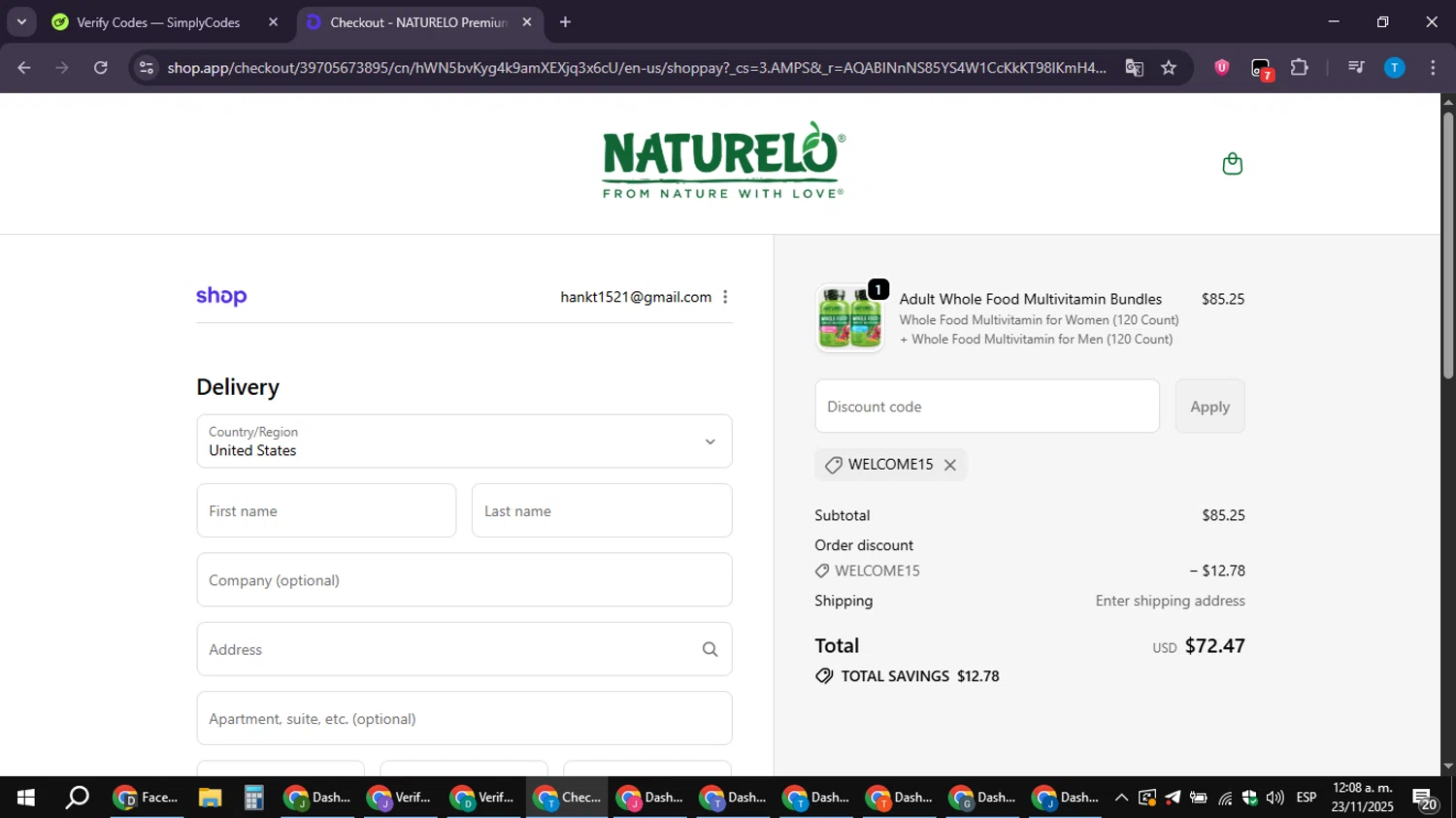Open the translate page icon in the address bar
1456x818 pixels.
coord(1134,68)
